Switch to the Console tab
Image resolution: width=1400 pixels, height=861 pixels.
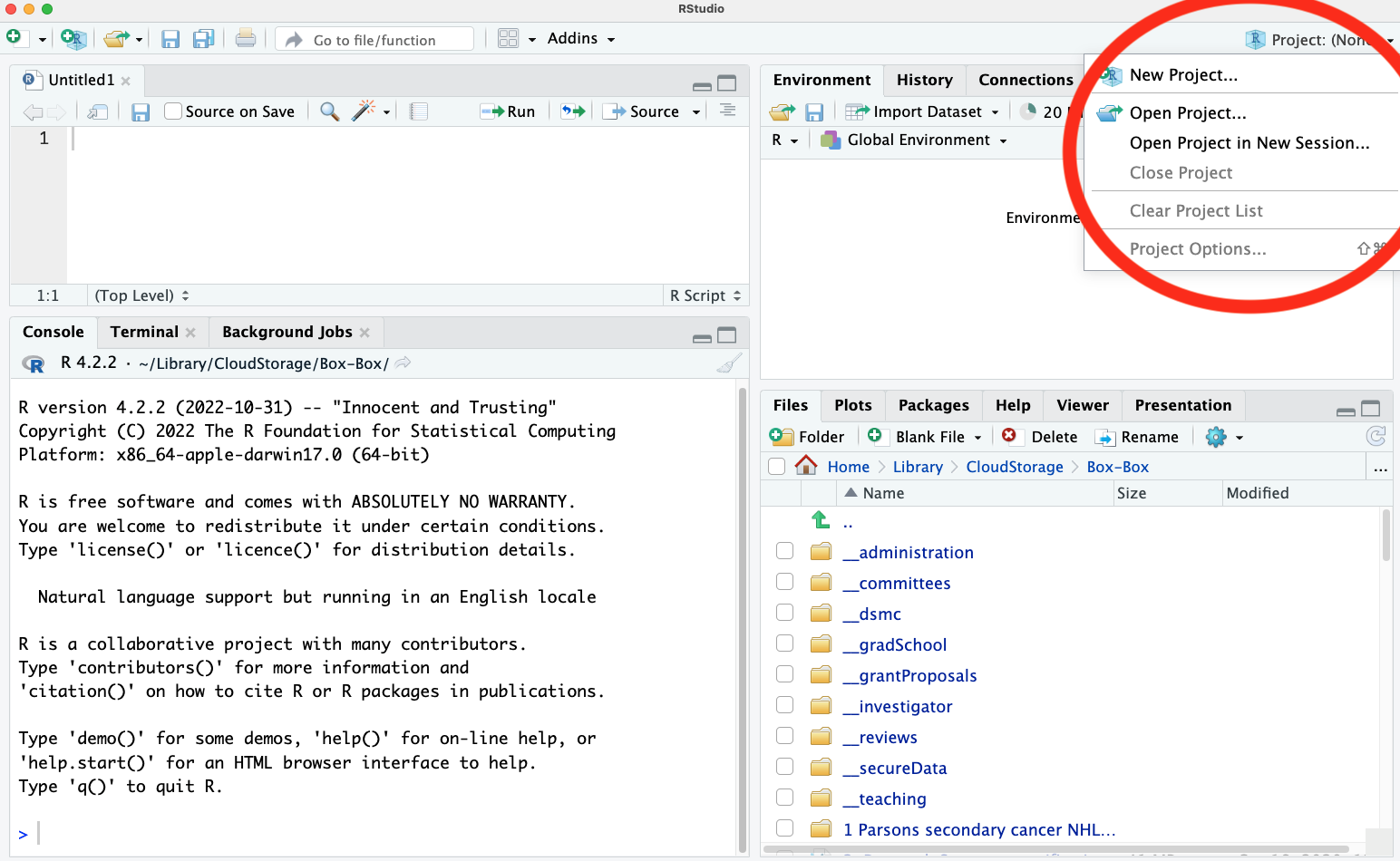(53, 332)
